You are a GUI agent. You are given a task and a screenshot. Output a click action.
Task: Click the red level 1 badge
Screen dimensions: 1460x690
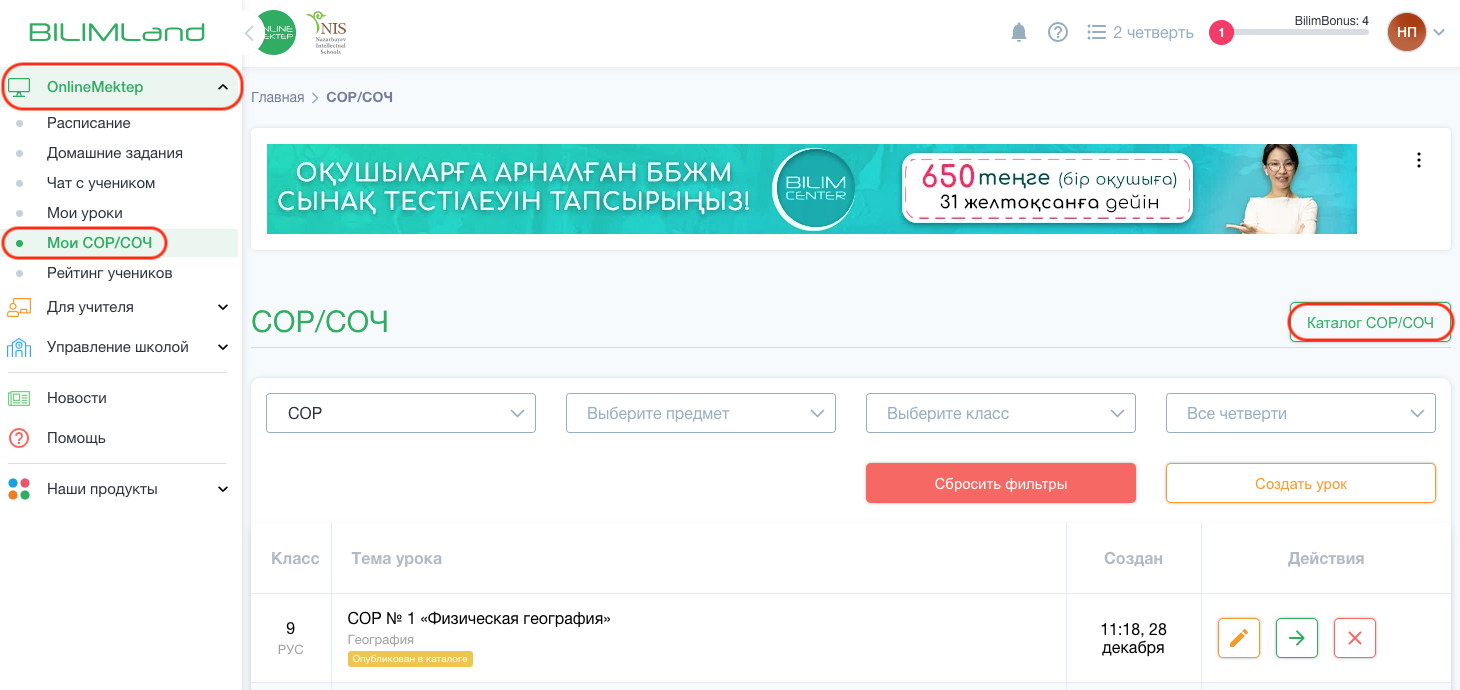pyautogui.click(x=1221, y=33)
